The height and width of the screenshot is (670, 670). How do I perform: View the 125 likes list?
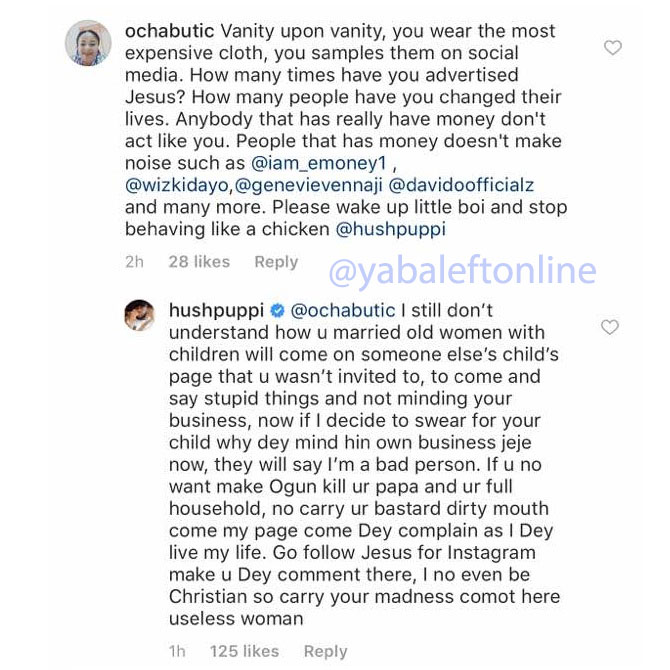(244, 651)
